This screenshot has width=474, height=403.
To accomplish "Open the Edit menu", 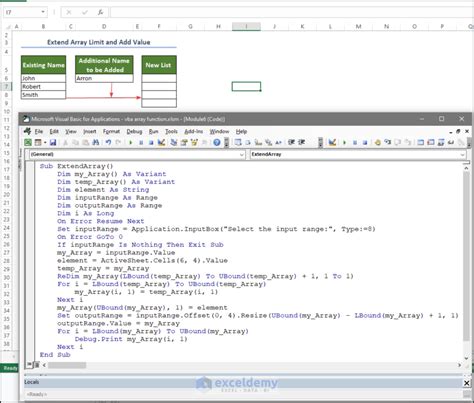I will point(54,131).
